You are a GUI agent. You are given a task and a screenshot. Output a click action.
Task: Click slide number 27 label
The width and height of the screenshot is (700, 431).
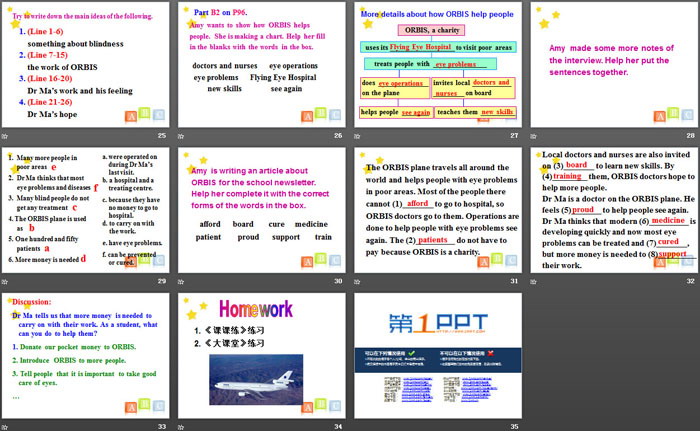pyautogui.click(x=514, y=135)
